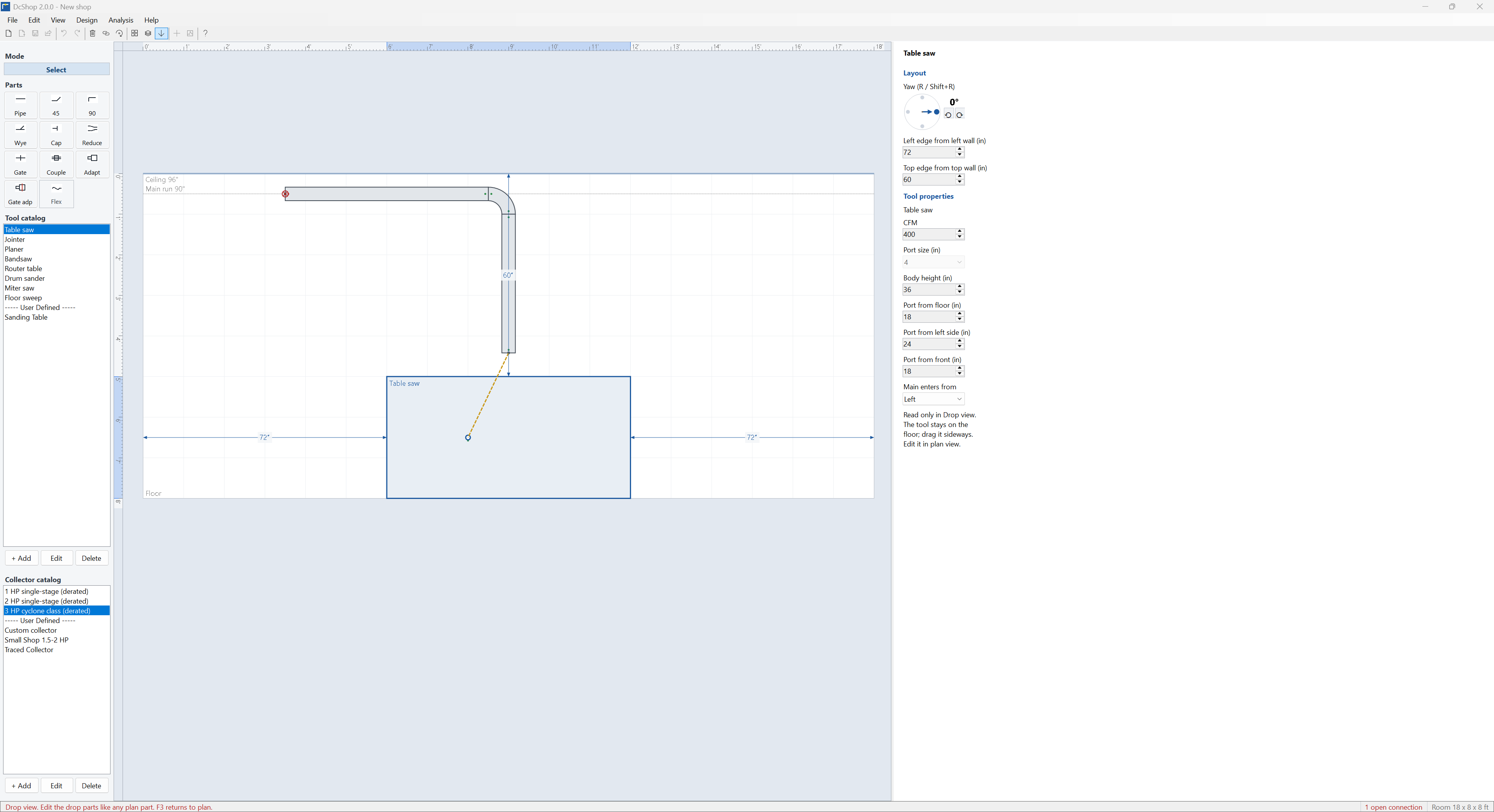Rotate yaw counter-clockwise button
1494x812 pixels.
pos(948,115)
